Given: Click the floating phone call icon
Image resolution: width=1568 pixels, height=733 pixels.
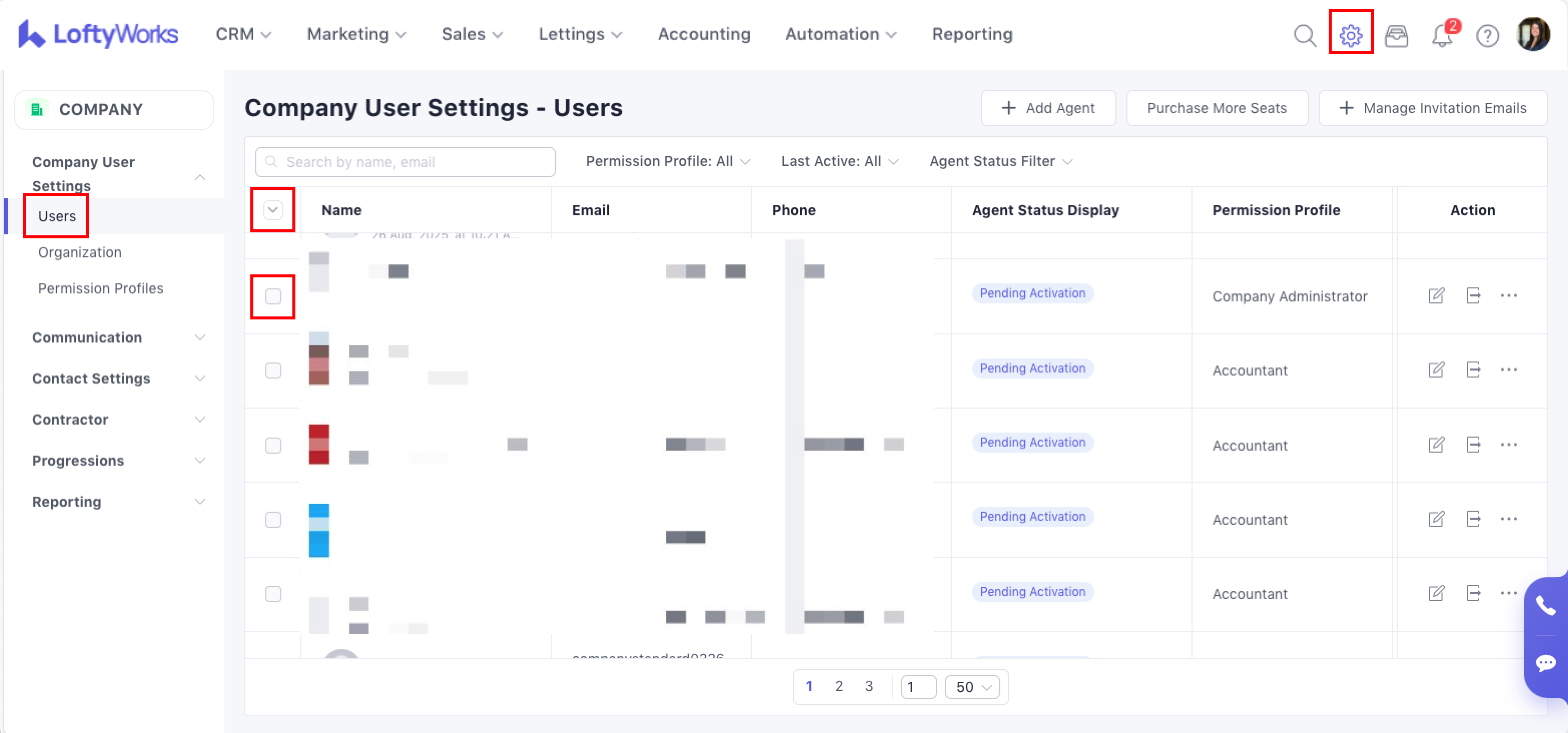Looking at the screenshot, I should 1545,605.
